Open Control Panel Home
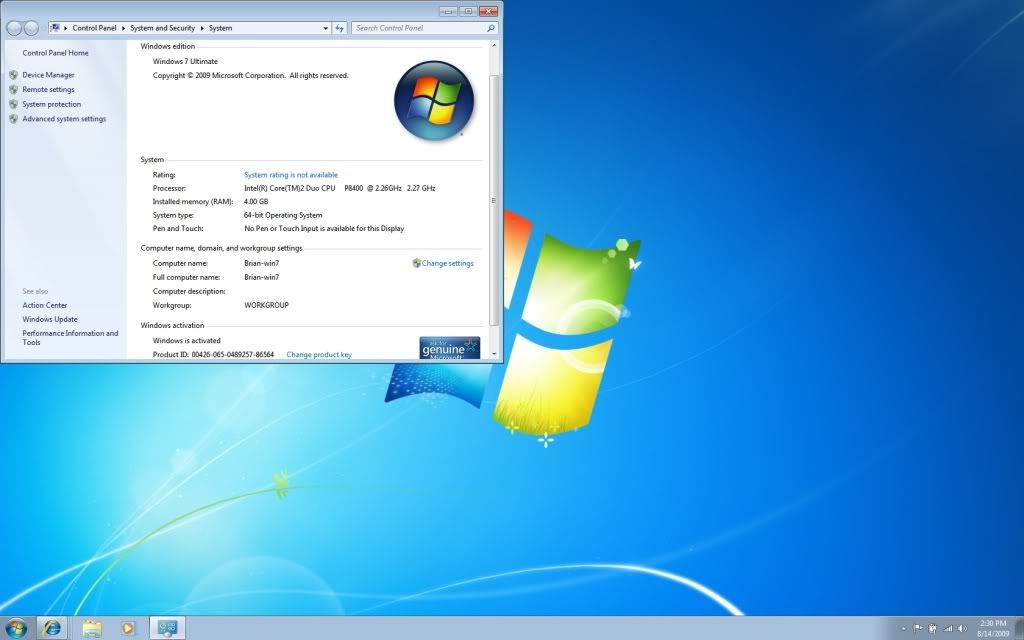Viewport: 1024px width, 640px height. (x=56, y=53)
